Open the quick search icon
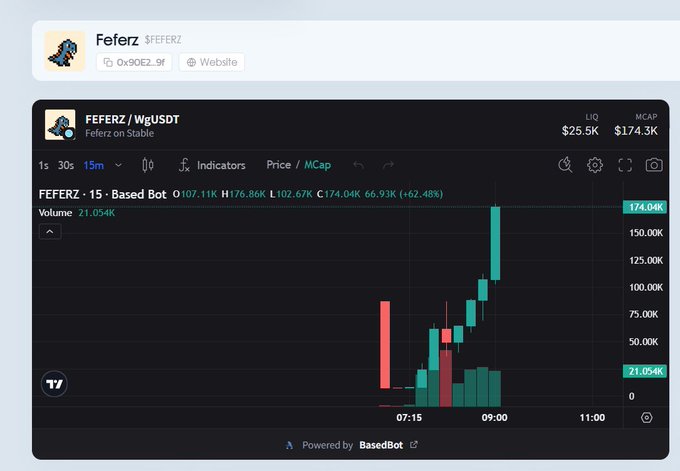The height and width of the screenshot is (471, 680). click(565, 165)
